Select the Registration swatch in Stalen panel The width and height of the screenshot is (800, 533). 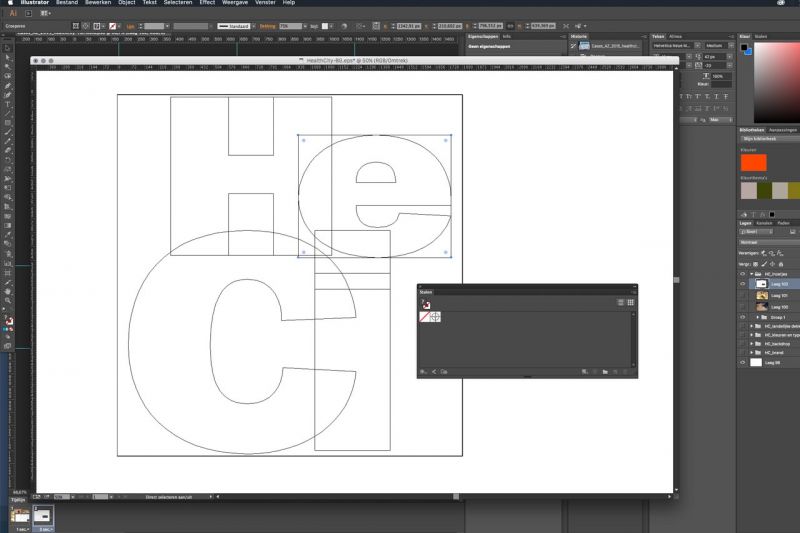[x=436, y=317]
